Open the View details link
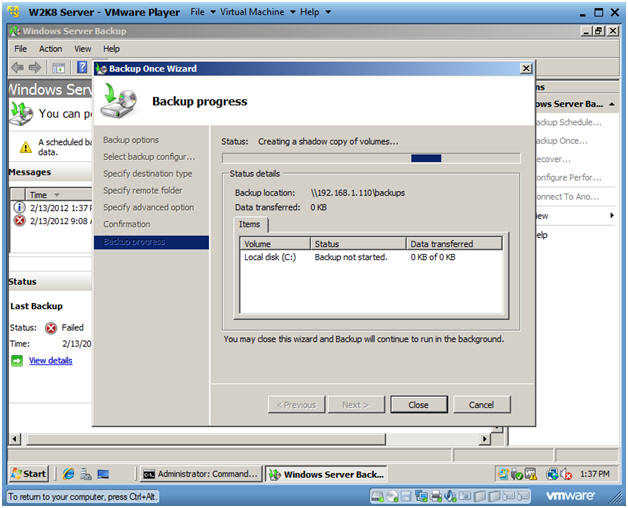 [x=50, y=361]
